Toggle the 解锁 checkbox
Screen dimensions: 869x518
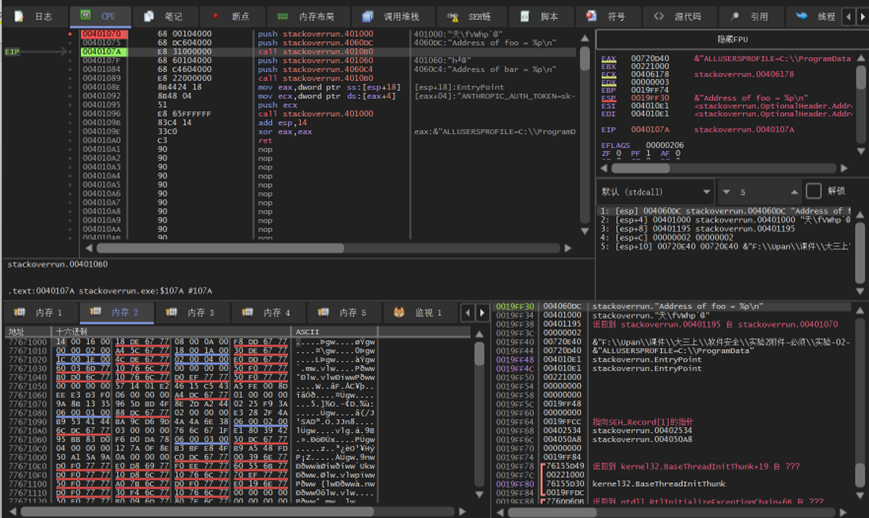[814, 191]
